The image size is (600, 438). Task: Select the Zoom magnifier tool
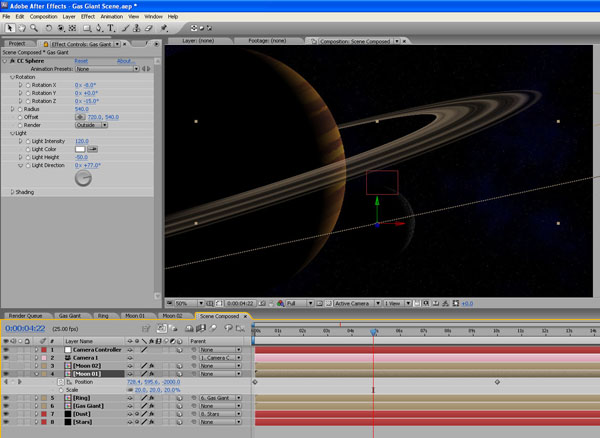point(33,28)
